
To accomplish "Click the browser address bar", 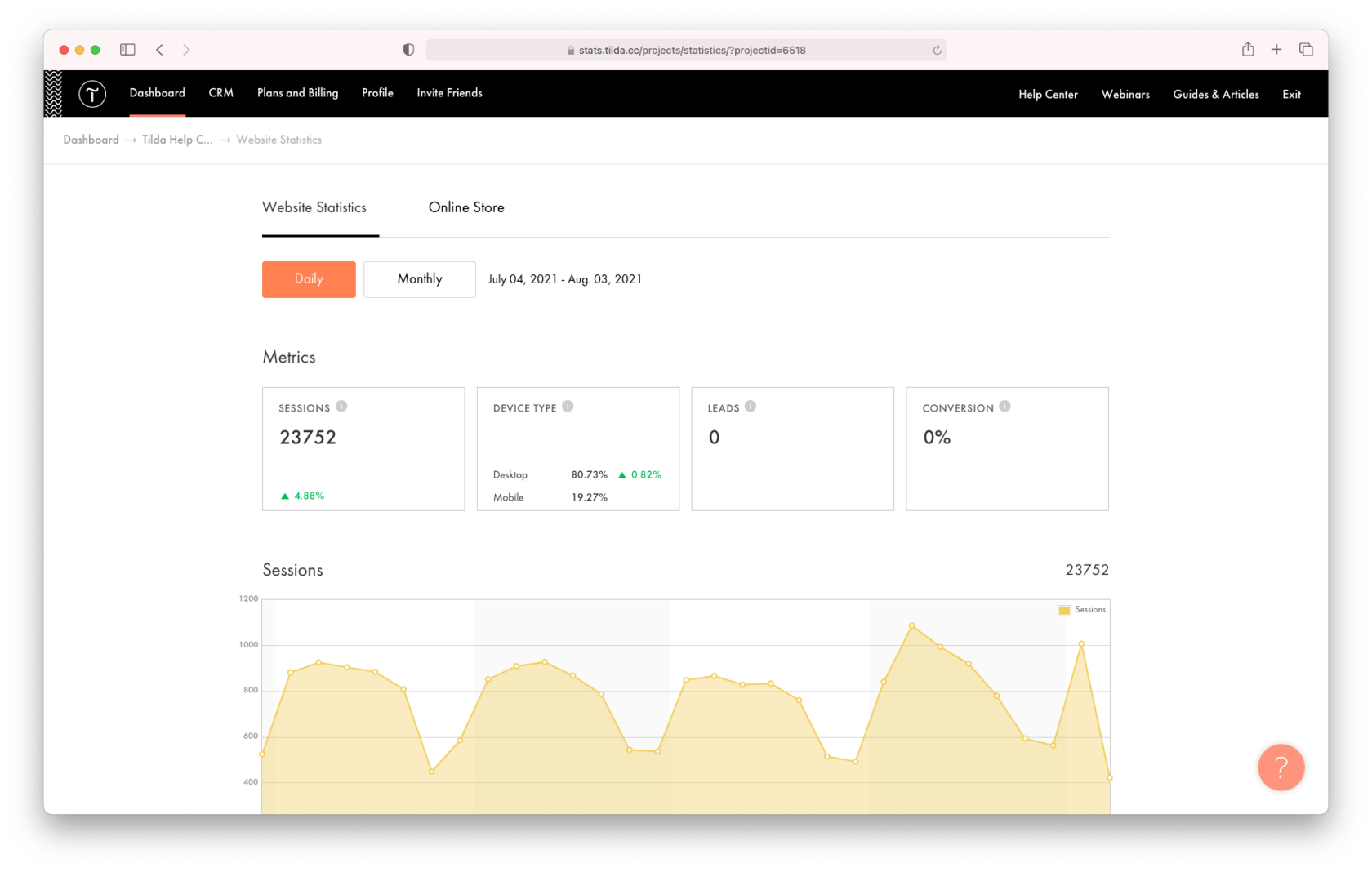I will [686, 50].
